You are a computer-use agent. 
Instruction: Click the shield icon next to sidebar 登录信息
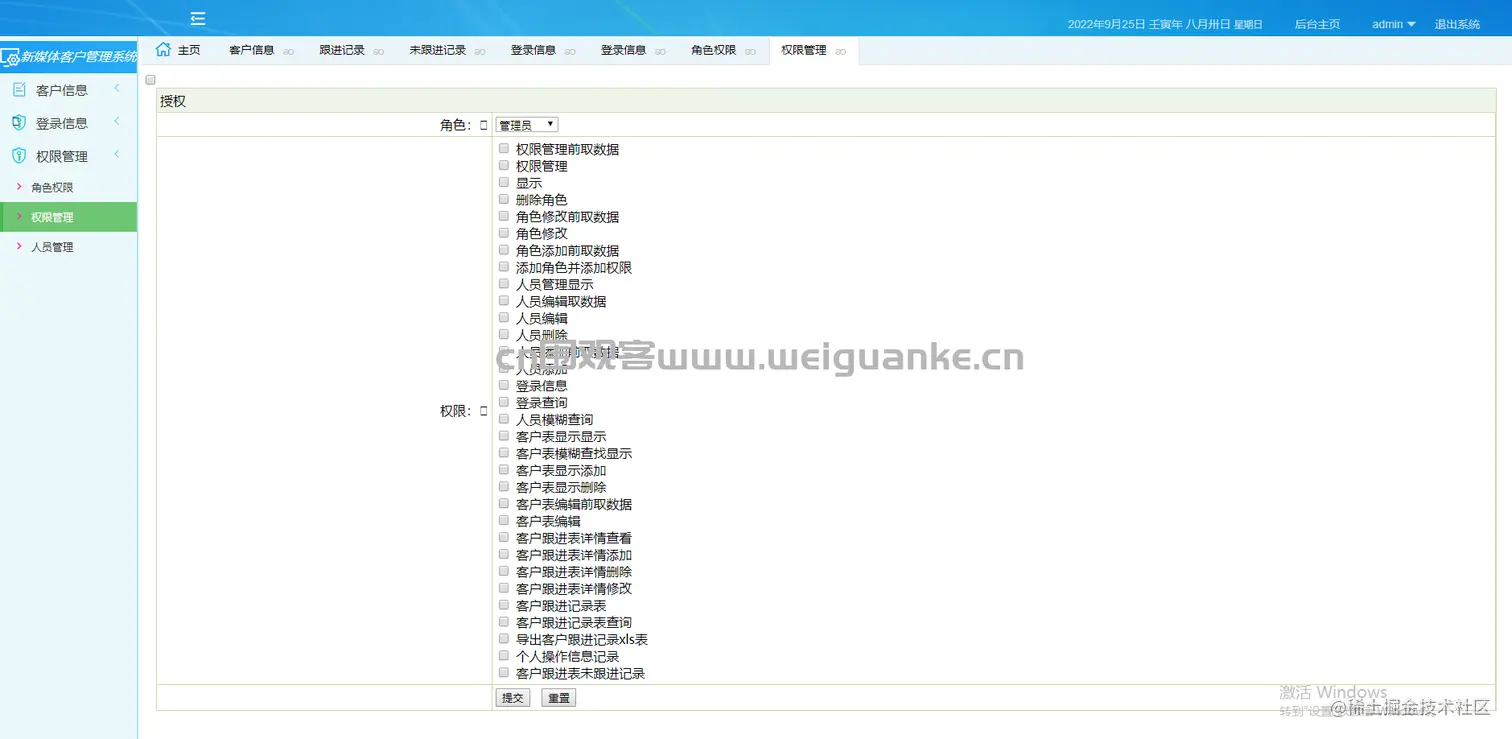19,123
